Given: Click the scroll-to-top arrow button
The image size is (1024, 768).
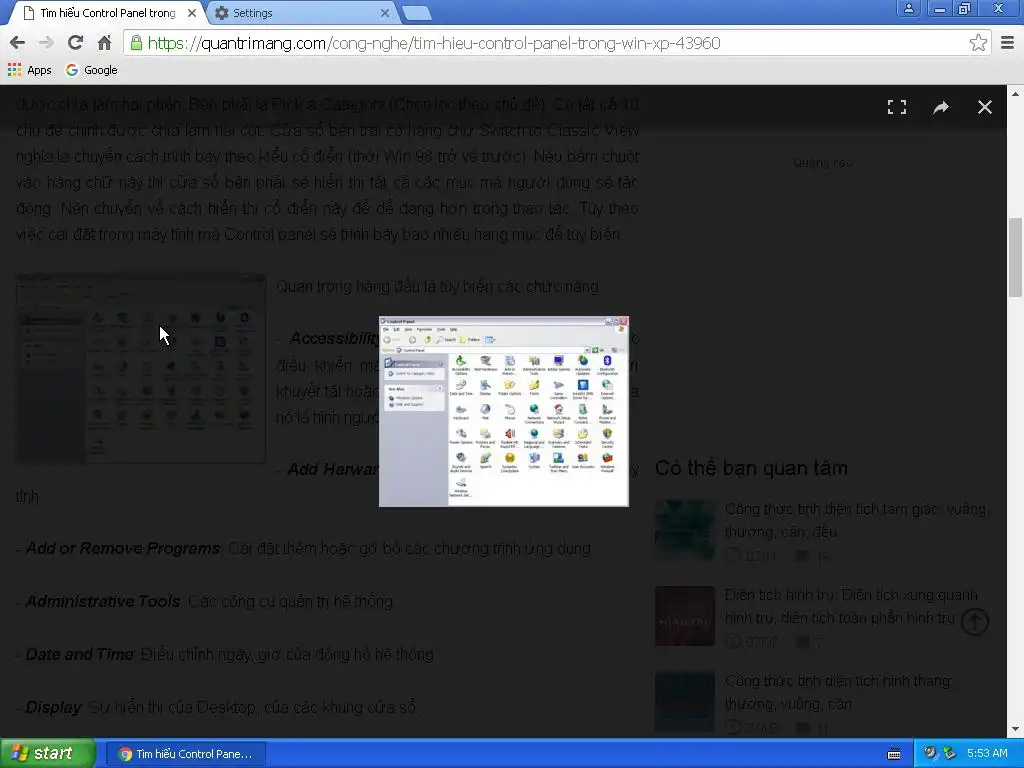Looking at the screenshot, I should pos(974,622).
